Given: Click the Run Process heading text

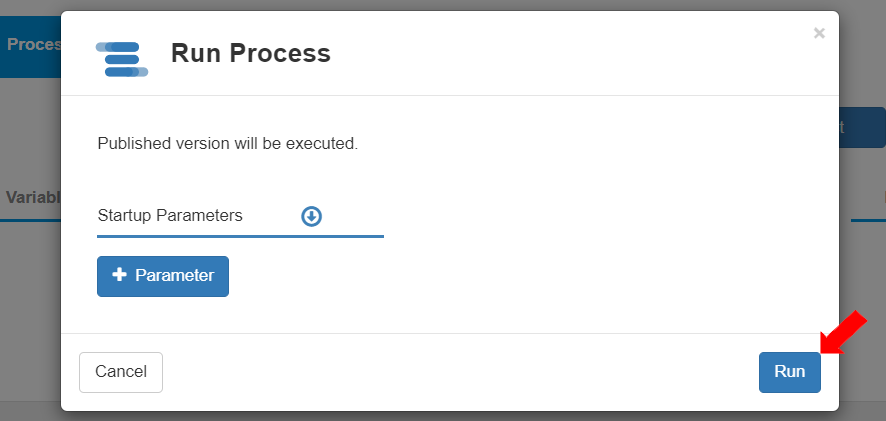Looking at the screenshot, I should point(250,53).
